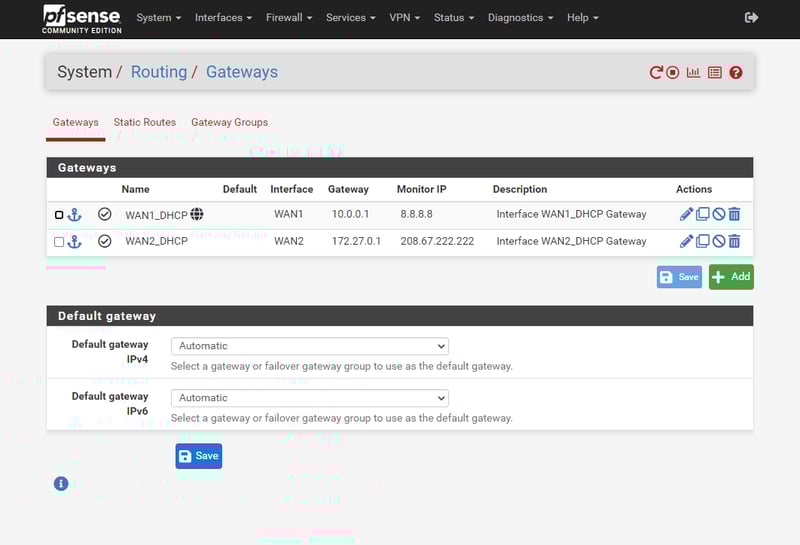Viewport: 800px width, 545px height.
Task: Switch to the Gateway Groups tab
Action: click(229, 122)
